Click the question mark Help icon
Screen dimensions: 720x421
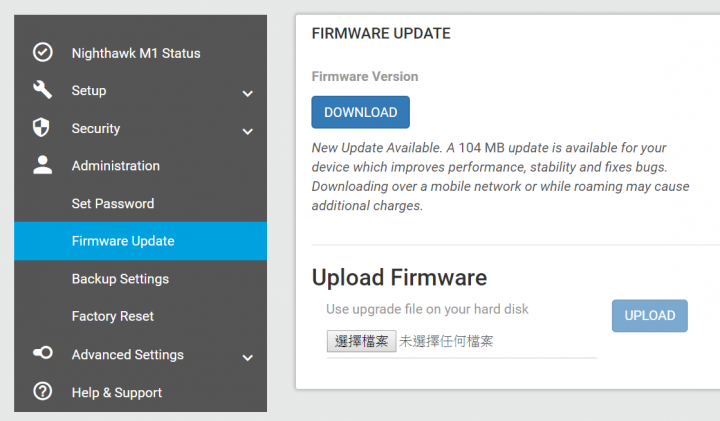coord(43,391)
